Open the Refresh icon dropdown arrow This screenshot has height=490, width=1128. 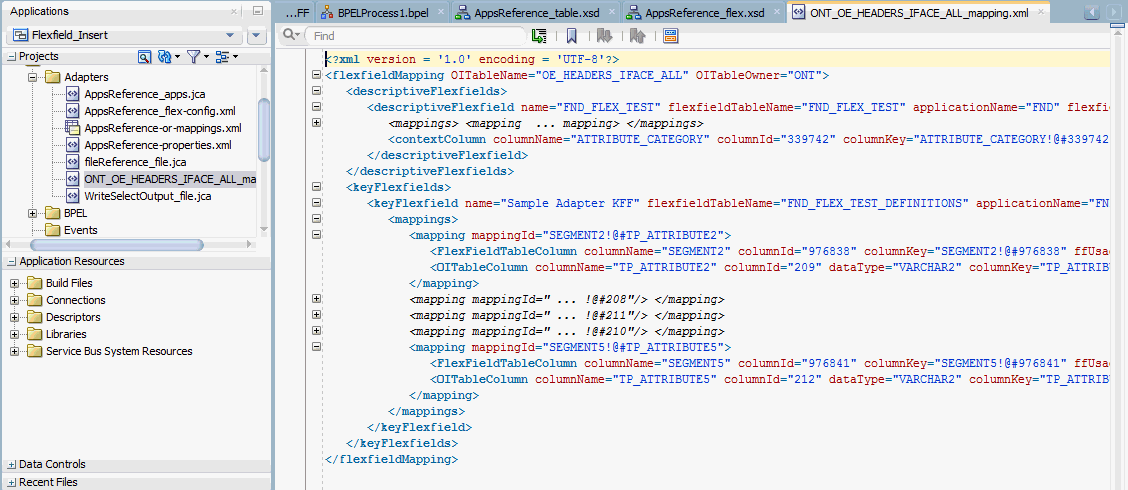(x=178, y=57)
